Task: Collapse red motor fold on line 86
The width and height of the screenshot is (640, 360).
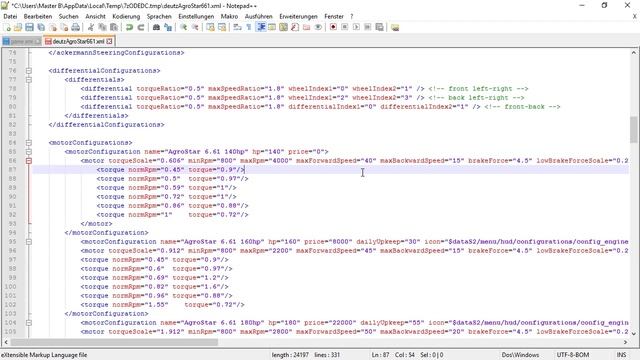Action: point(29,161)
